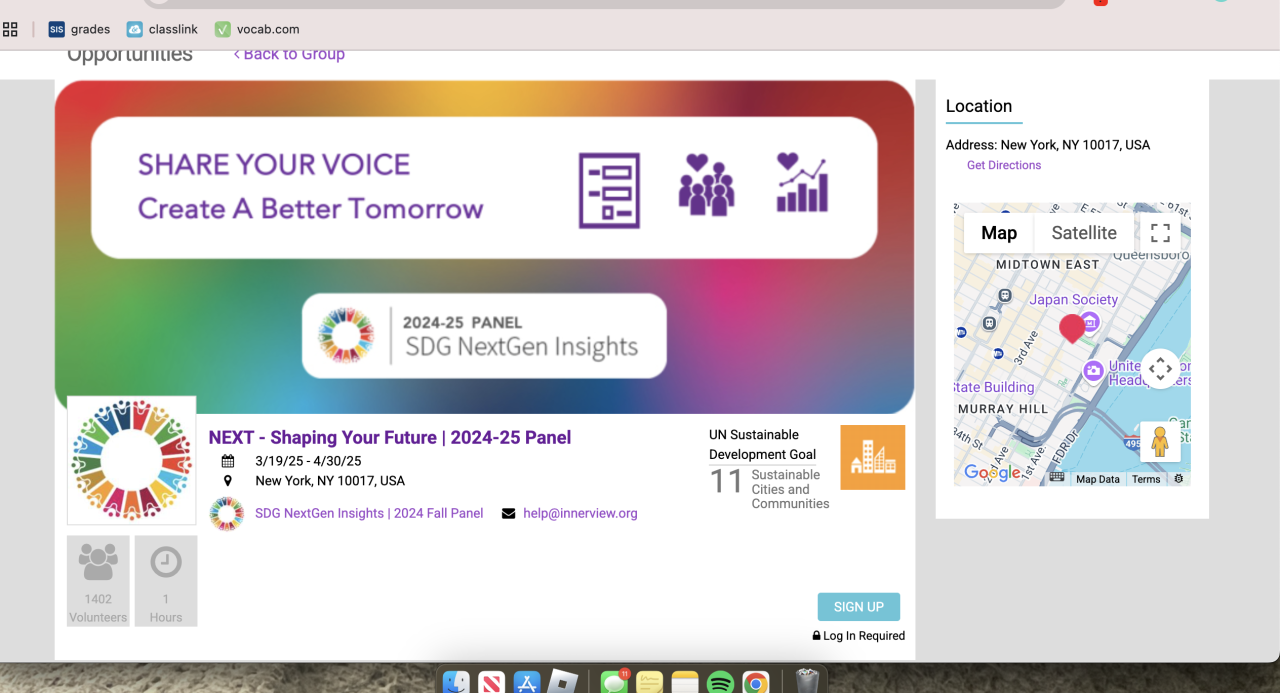Click the MIDTOWN EAST map label
This screenshot has width=1280, height=693.
[x=1047, y=264]
